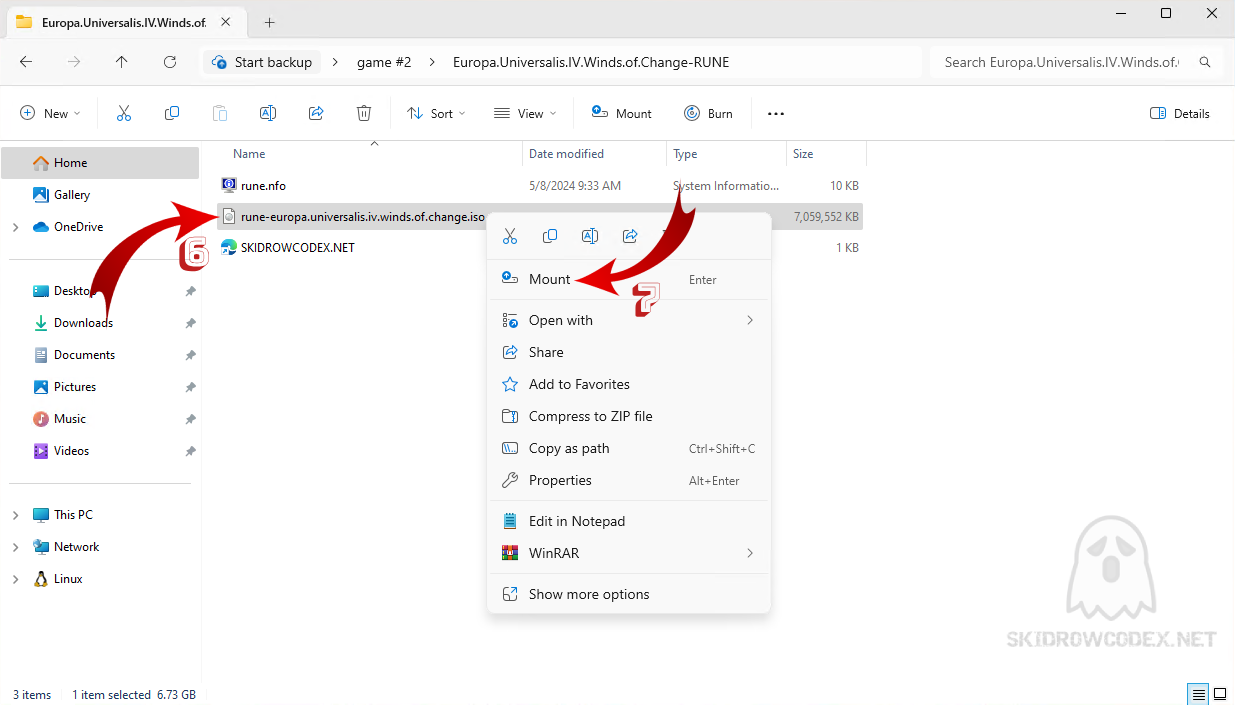
Task: Focus the Search Europa.Universalis search box
Action: pyautogui.click(x=1075, y=62)
